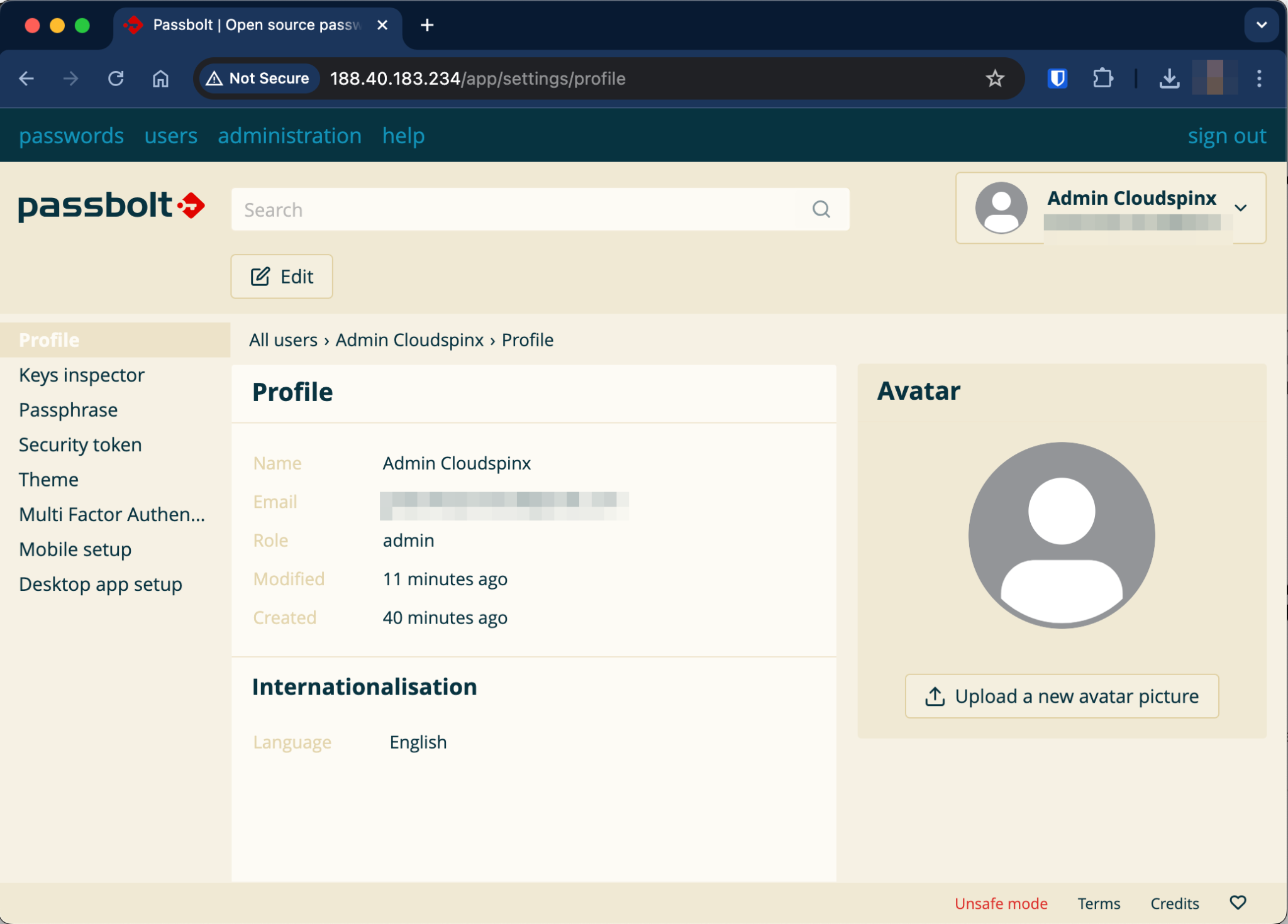Bookmark the page using the star icon
Image resolution: width=1288 pixels, height=924 pixels.
coord(995,78)
